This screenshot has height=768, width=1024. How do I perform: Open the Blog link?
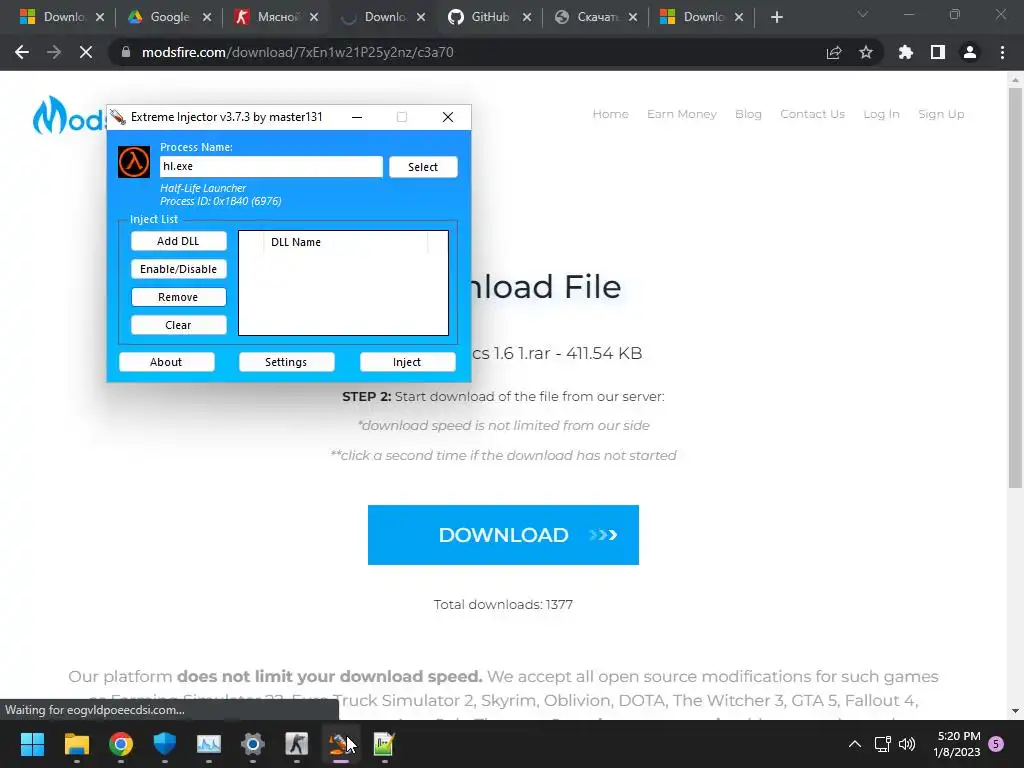[748, 114]
